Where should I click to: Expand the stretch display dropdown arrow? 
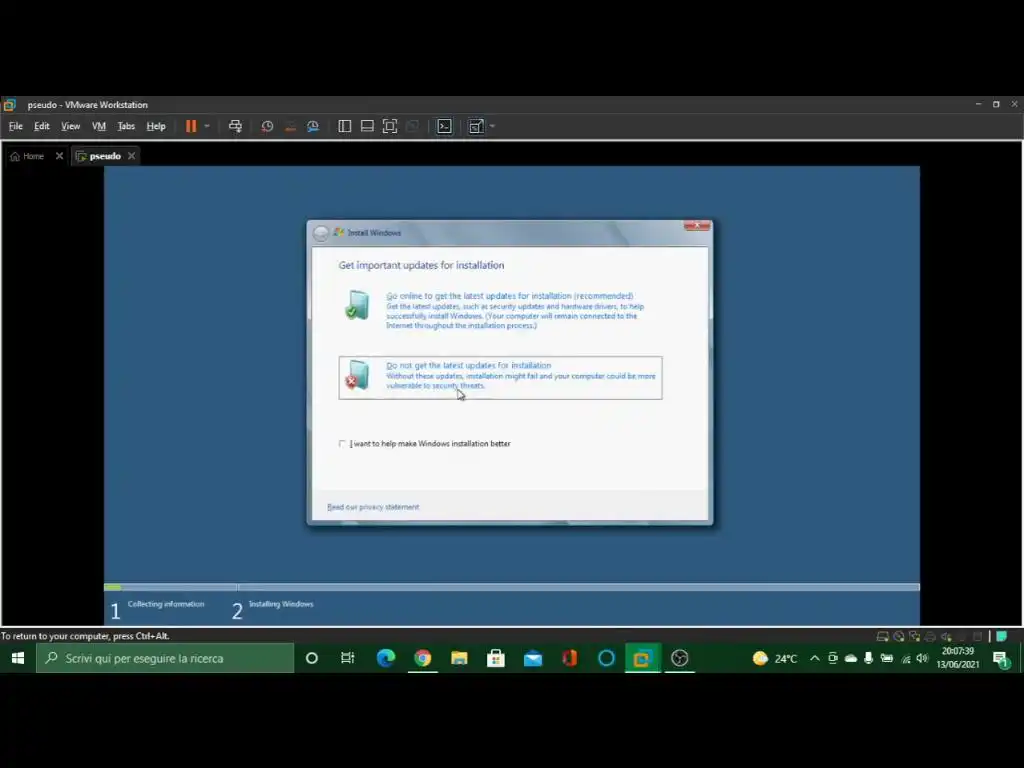492,126
